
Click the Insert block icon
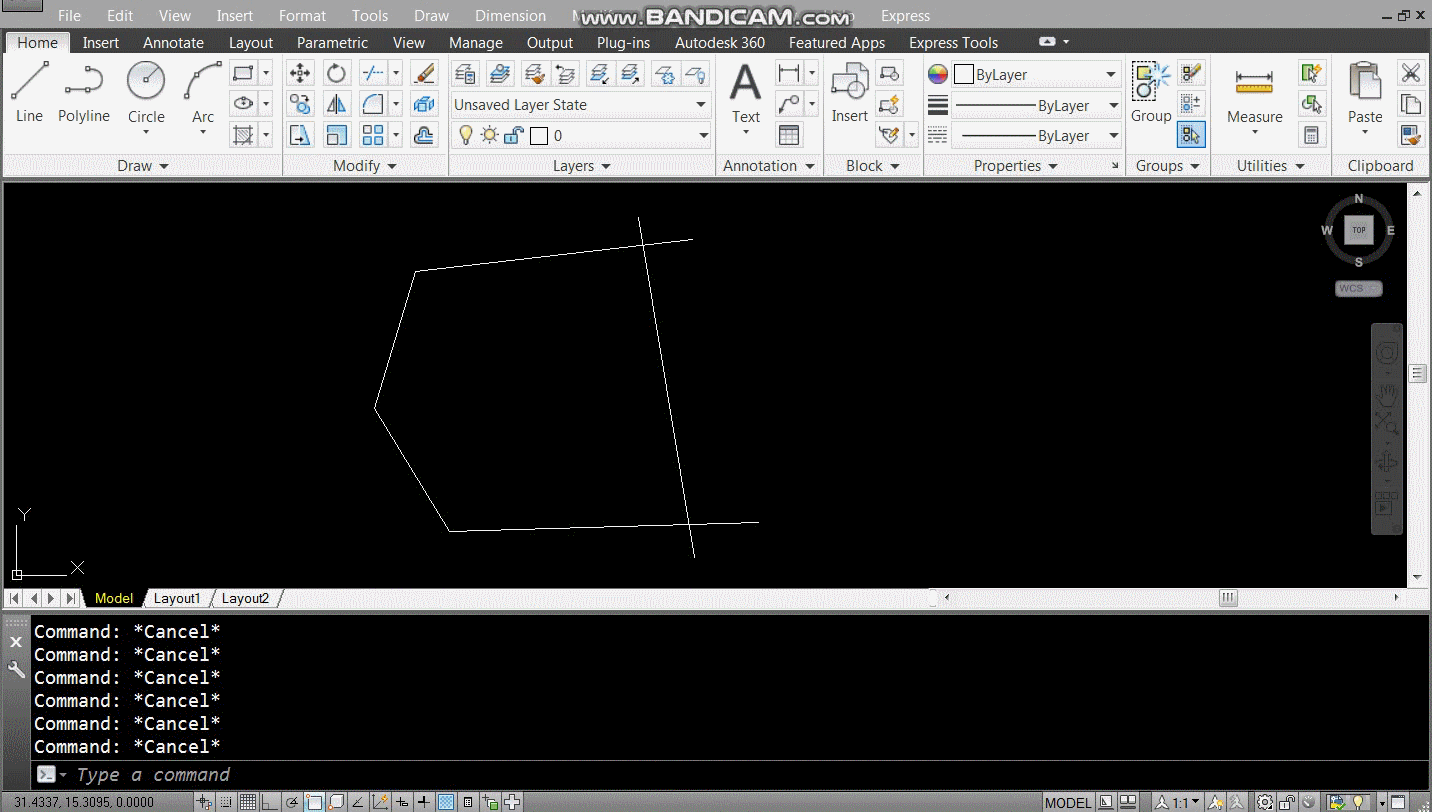[x=849, y=93]
